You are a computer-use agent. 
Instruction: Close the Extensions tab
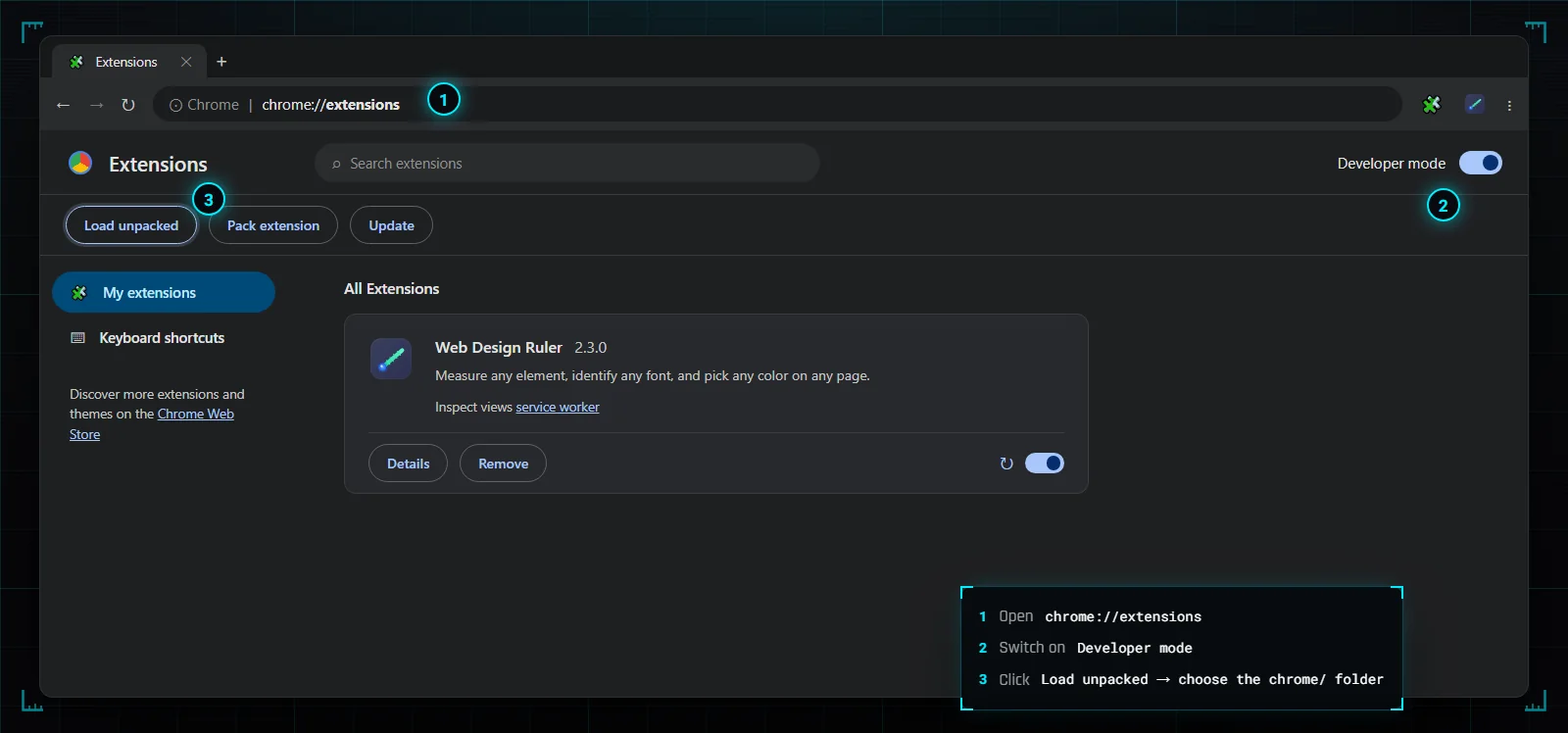(186, 62)
